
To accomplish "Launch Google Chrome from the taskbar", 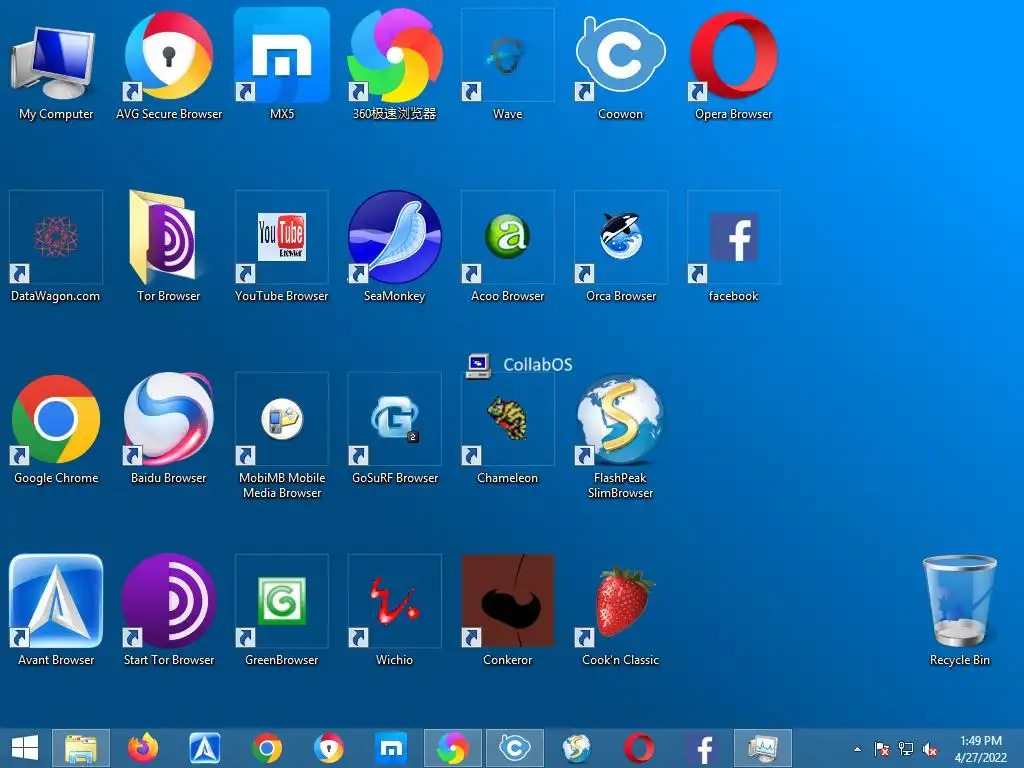I will click(x=266, y=748).
